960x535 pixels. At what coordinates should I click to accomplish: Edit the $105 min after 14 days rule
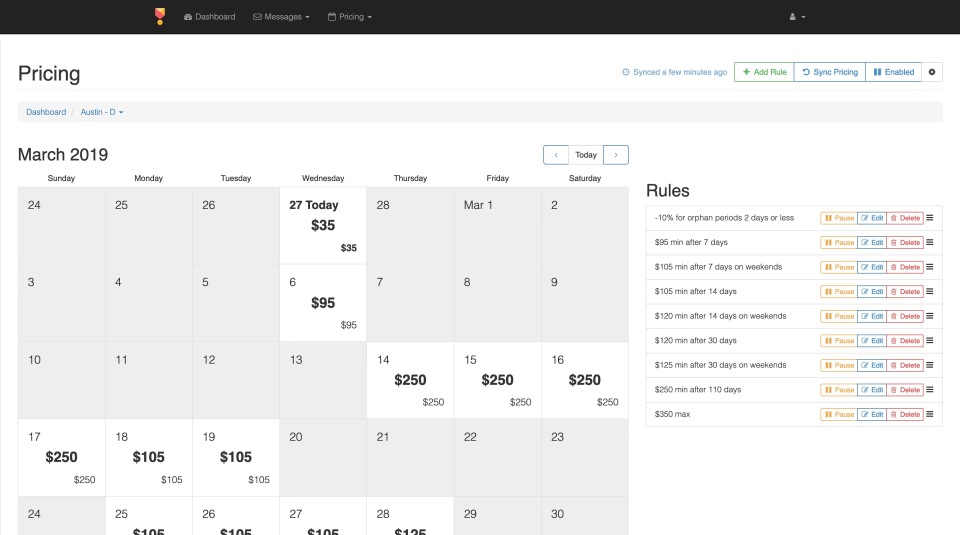pyautogui.click(x=872, y=291)
